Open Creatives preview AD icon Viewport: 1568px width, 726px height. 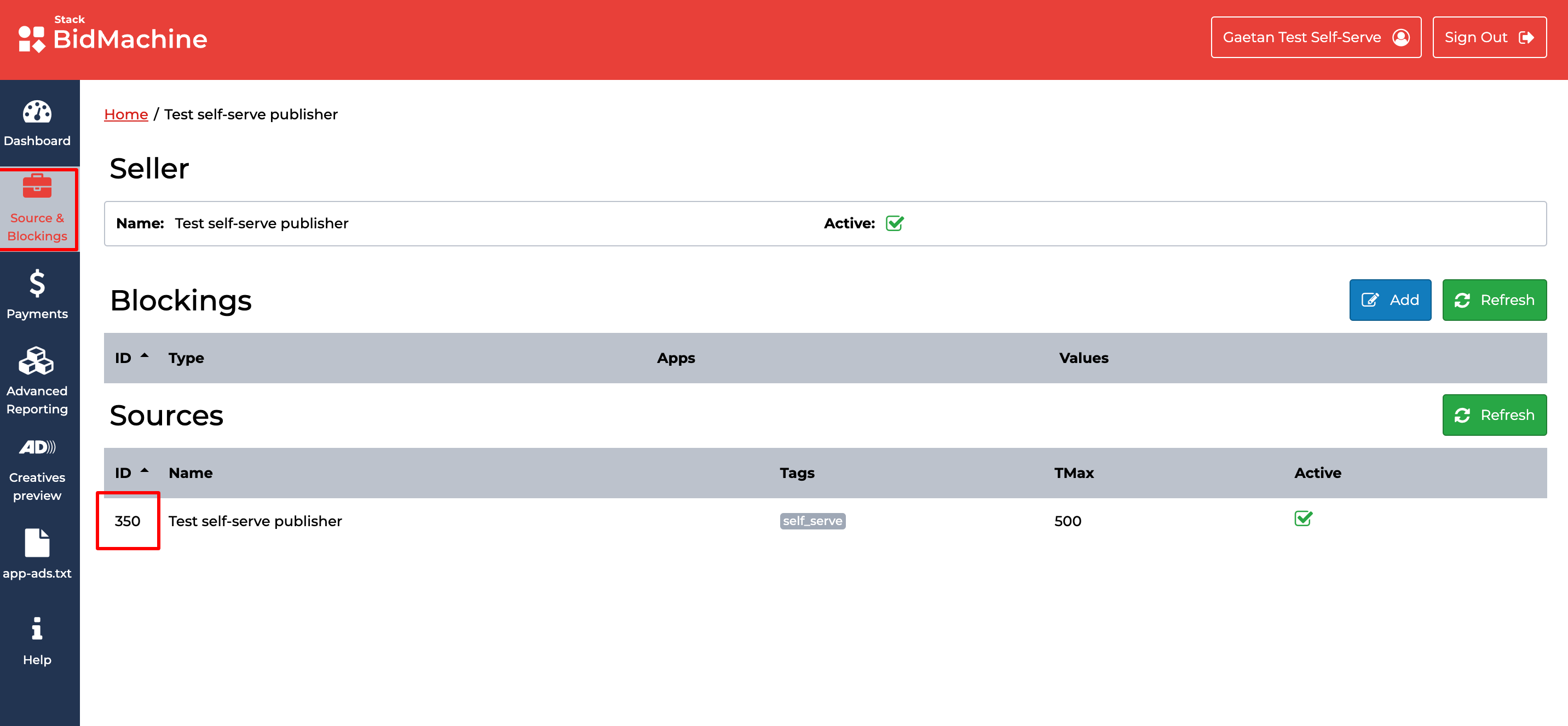37,447
